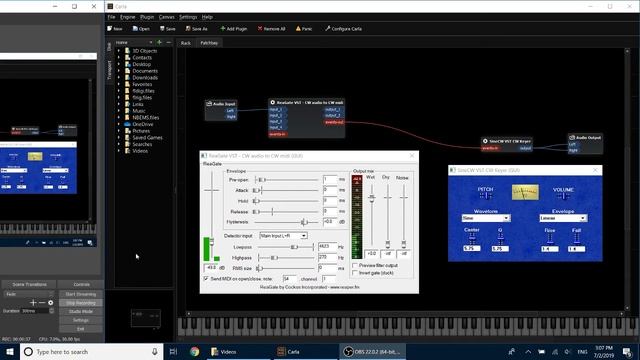Expand the Music folder arrow

click(x=119, y=111)
